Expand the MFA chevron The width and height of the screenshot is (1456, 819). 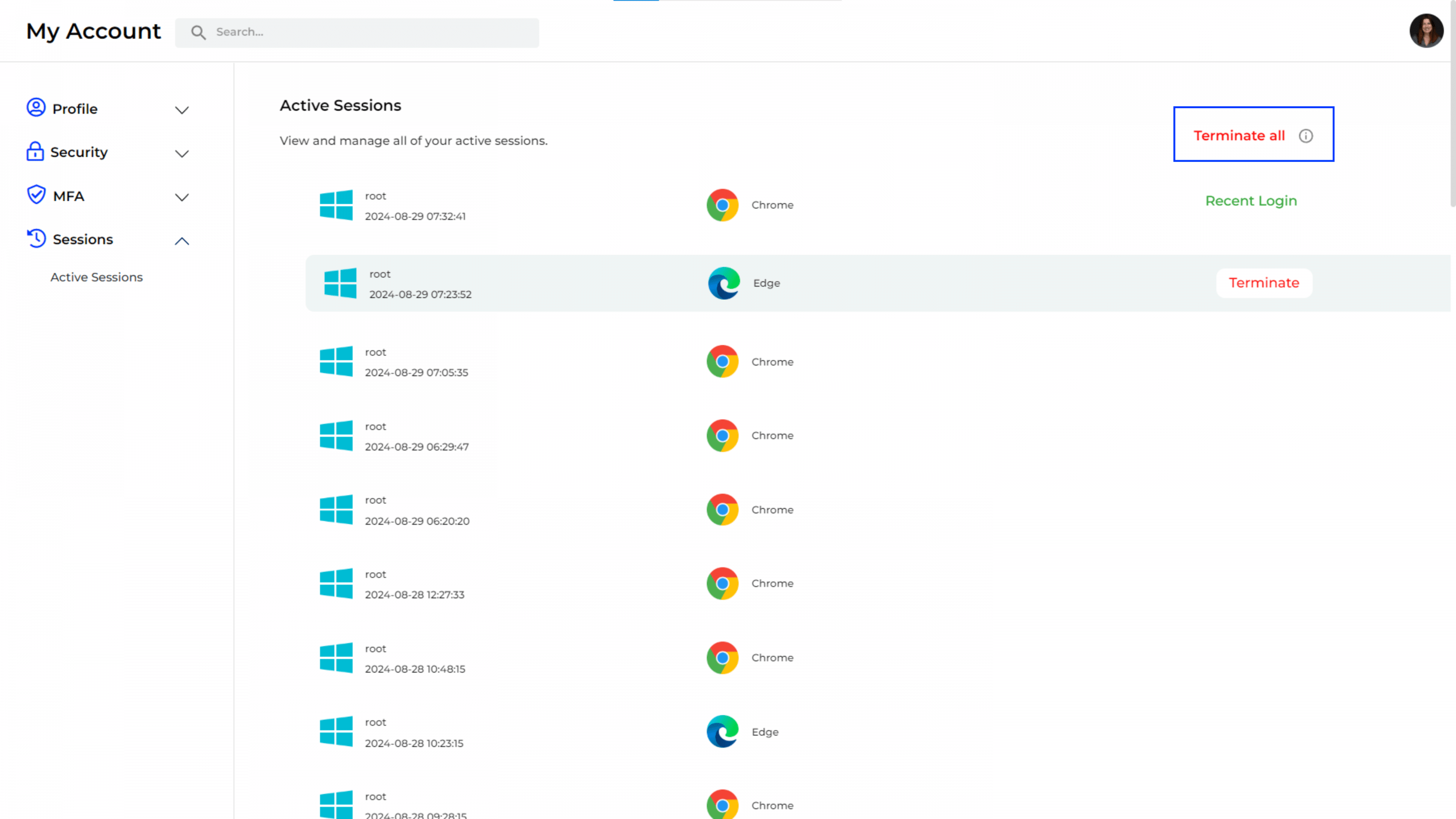click(x=181, y=197)
